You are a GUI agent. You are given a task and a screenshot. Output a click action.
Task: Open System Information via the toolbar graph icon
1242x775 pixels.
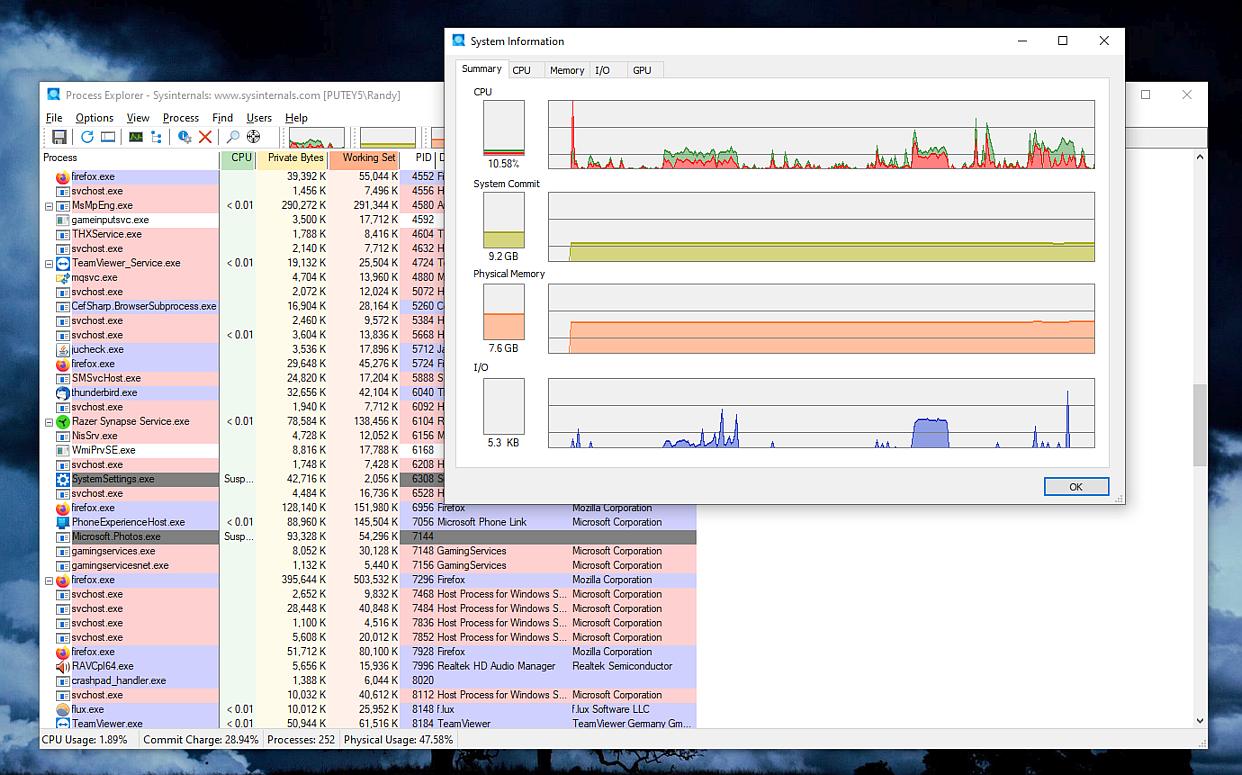click(x=136, y=137)
